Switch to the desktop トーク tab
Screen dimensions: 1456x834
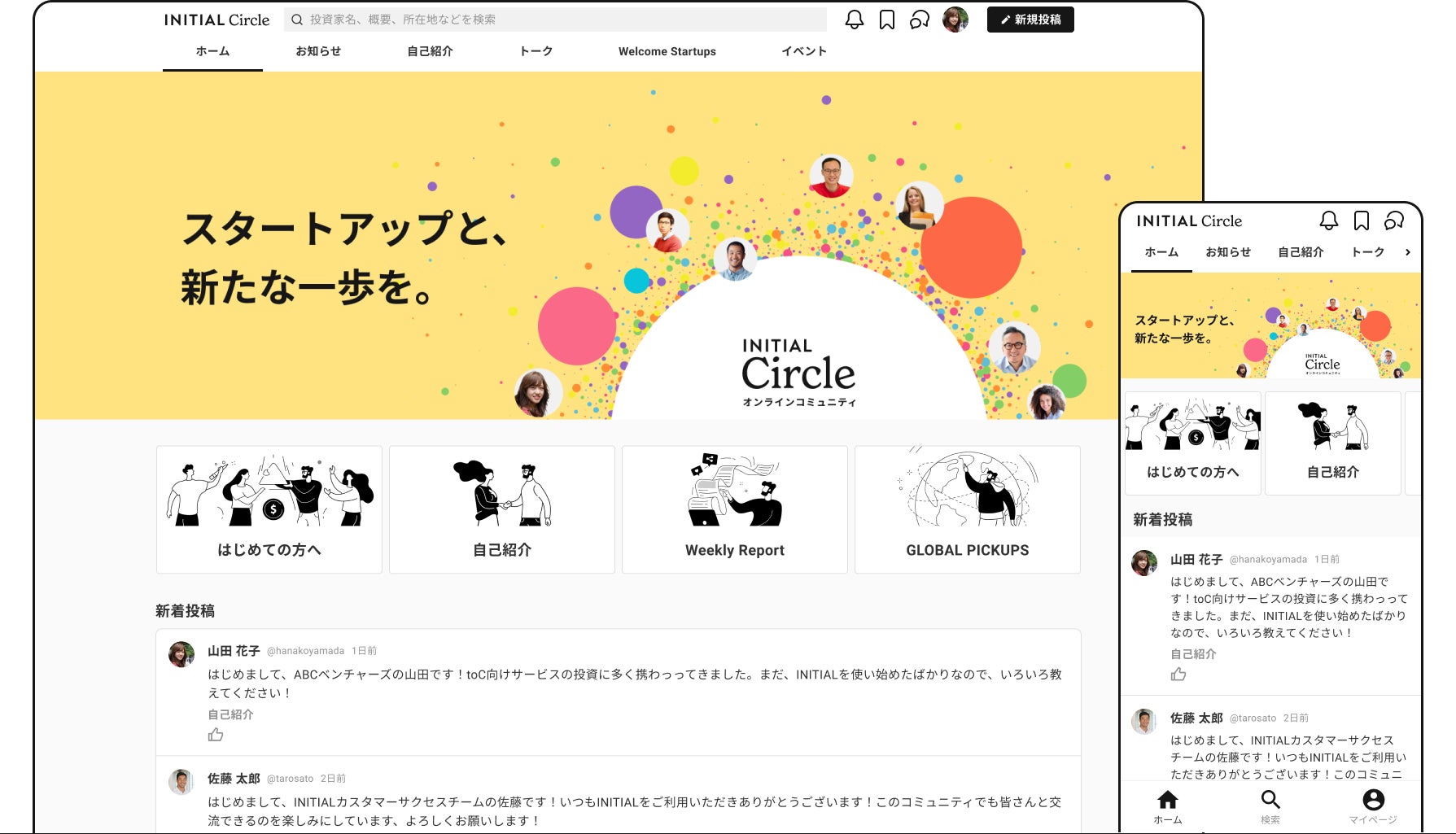pyautogui.click(x=536, y=51)
